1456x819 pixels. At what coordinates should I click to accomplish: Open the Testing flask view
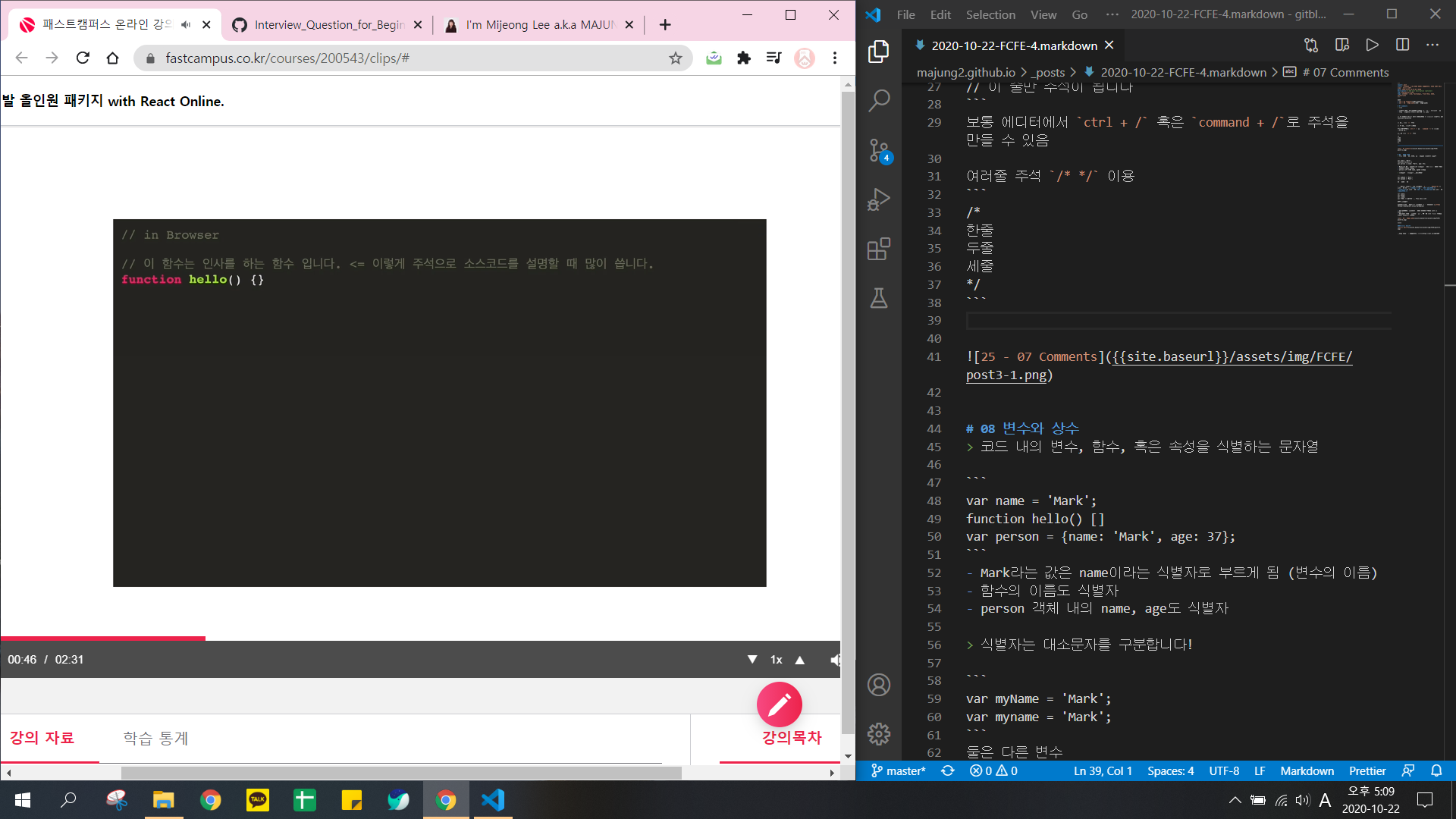click(879, 298)
